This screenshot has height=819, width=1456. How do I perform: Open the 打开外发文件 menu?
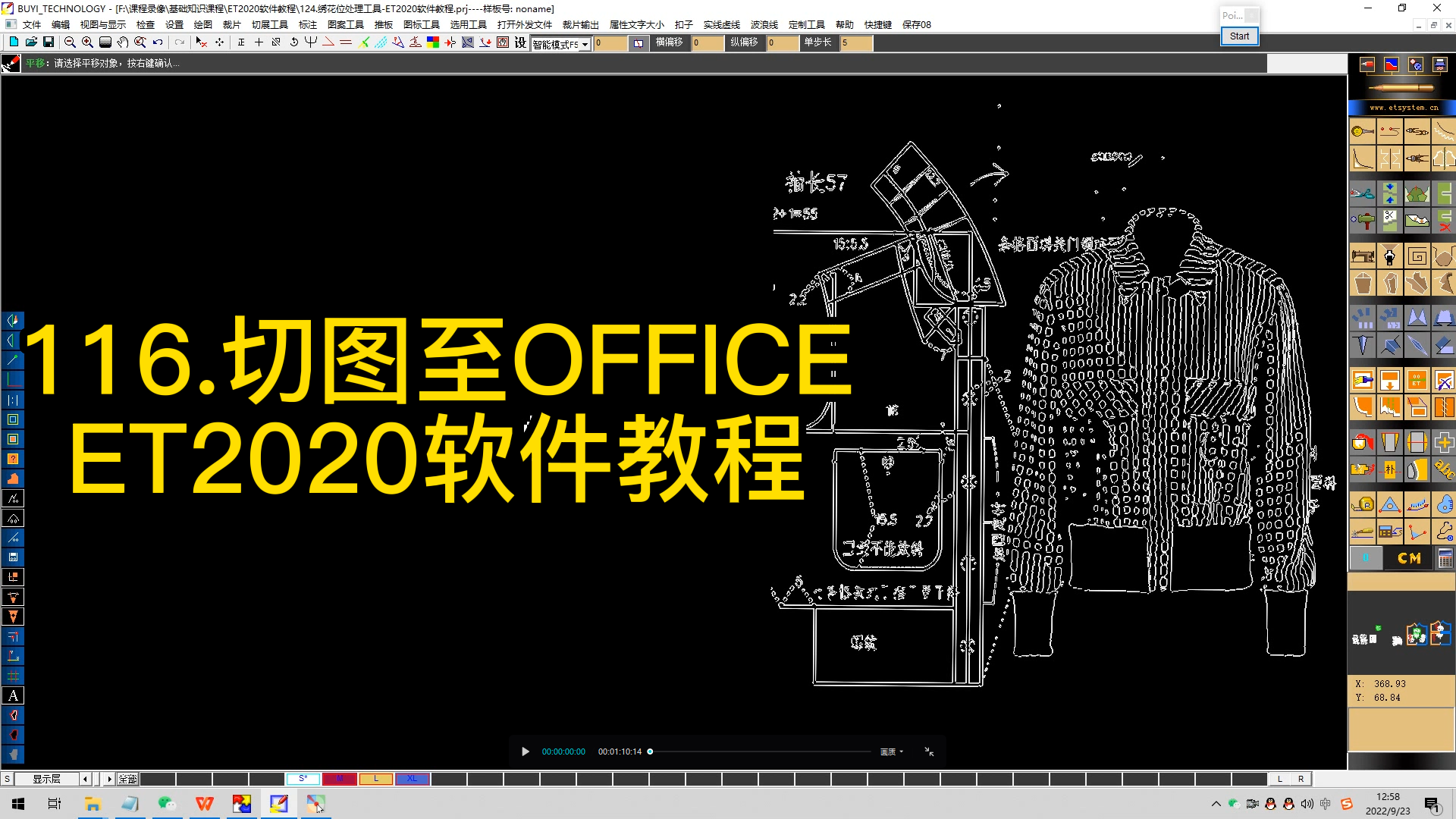pyautogui.click(x=525, y=25)
